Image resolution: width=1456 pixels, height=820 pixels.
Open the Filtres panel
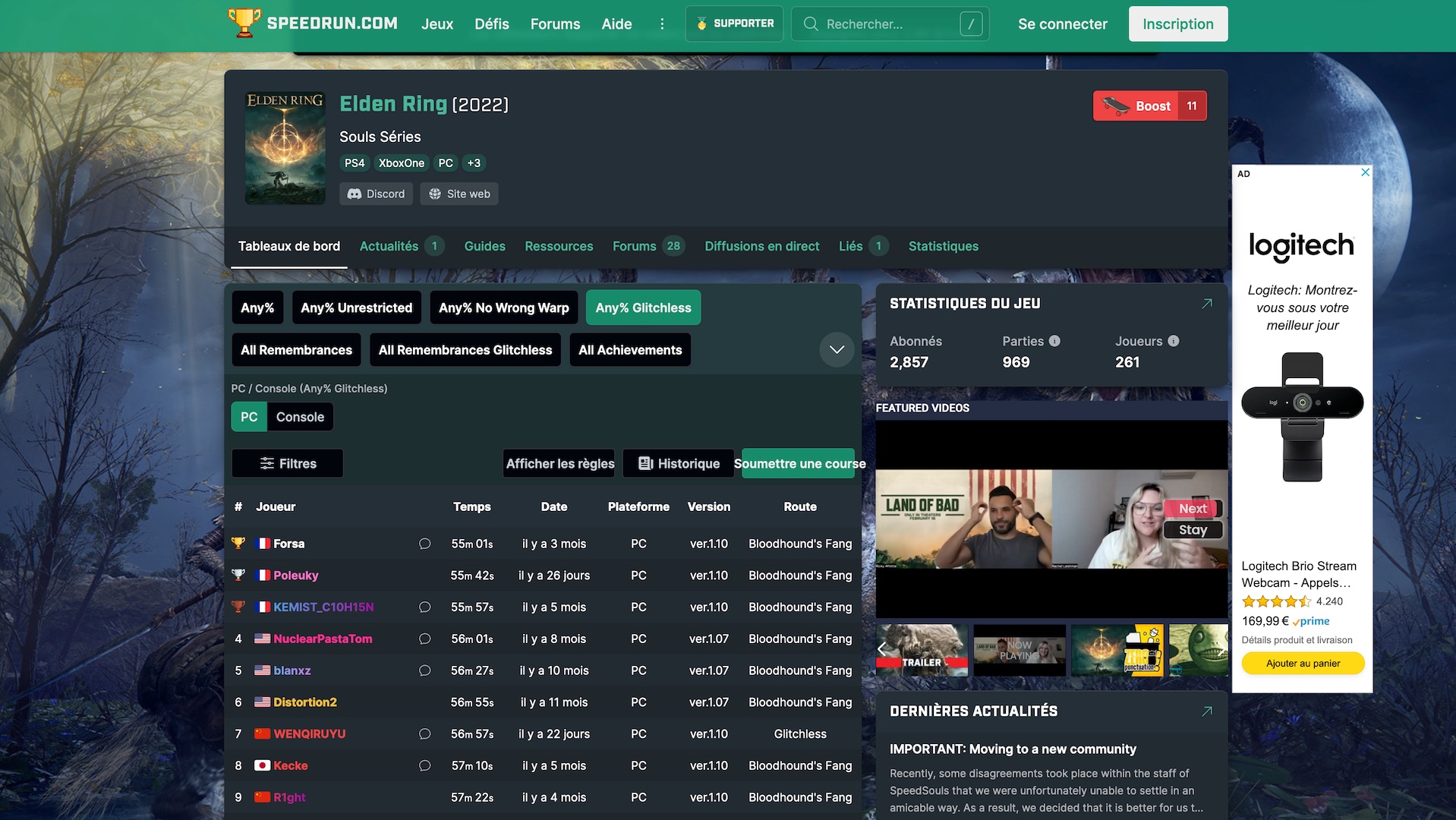(287, 463)
